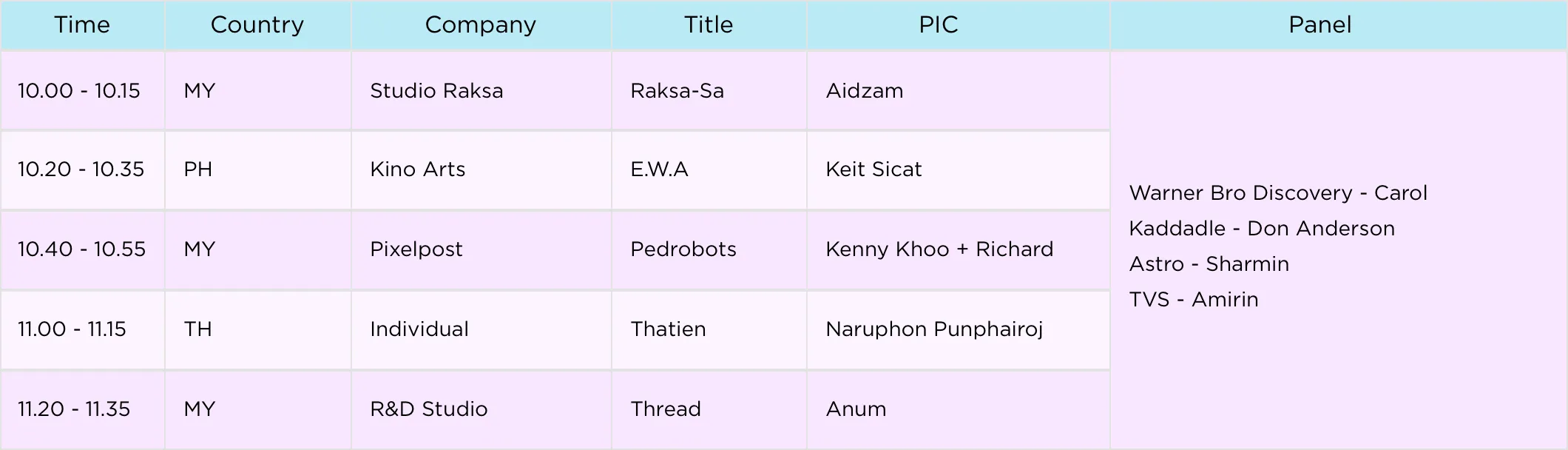Select the Naruphon Punphairoj PIC cell
Viewport: 1568px width, 450px height.
(934, 329)
